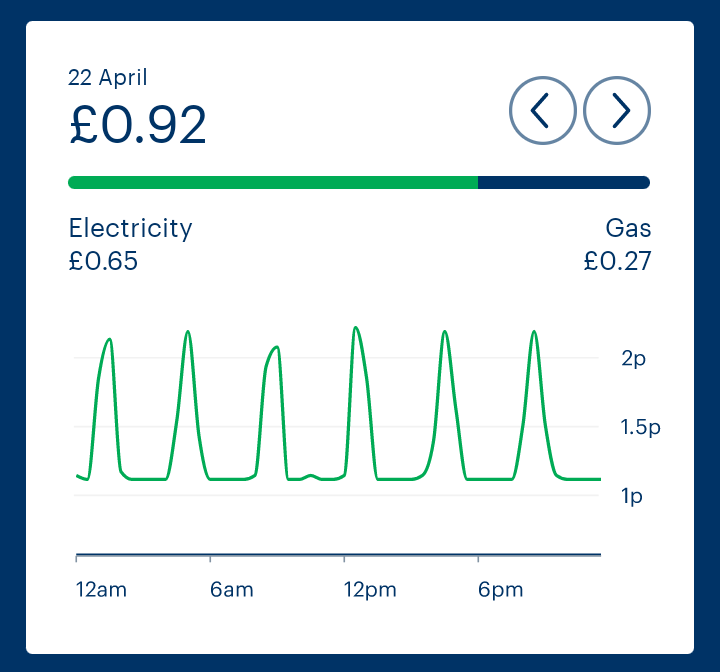Click the 12am time axis label

coord(101,590)
